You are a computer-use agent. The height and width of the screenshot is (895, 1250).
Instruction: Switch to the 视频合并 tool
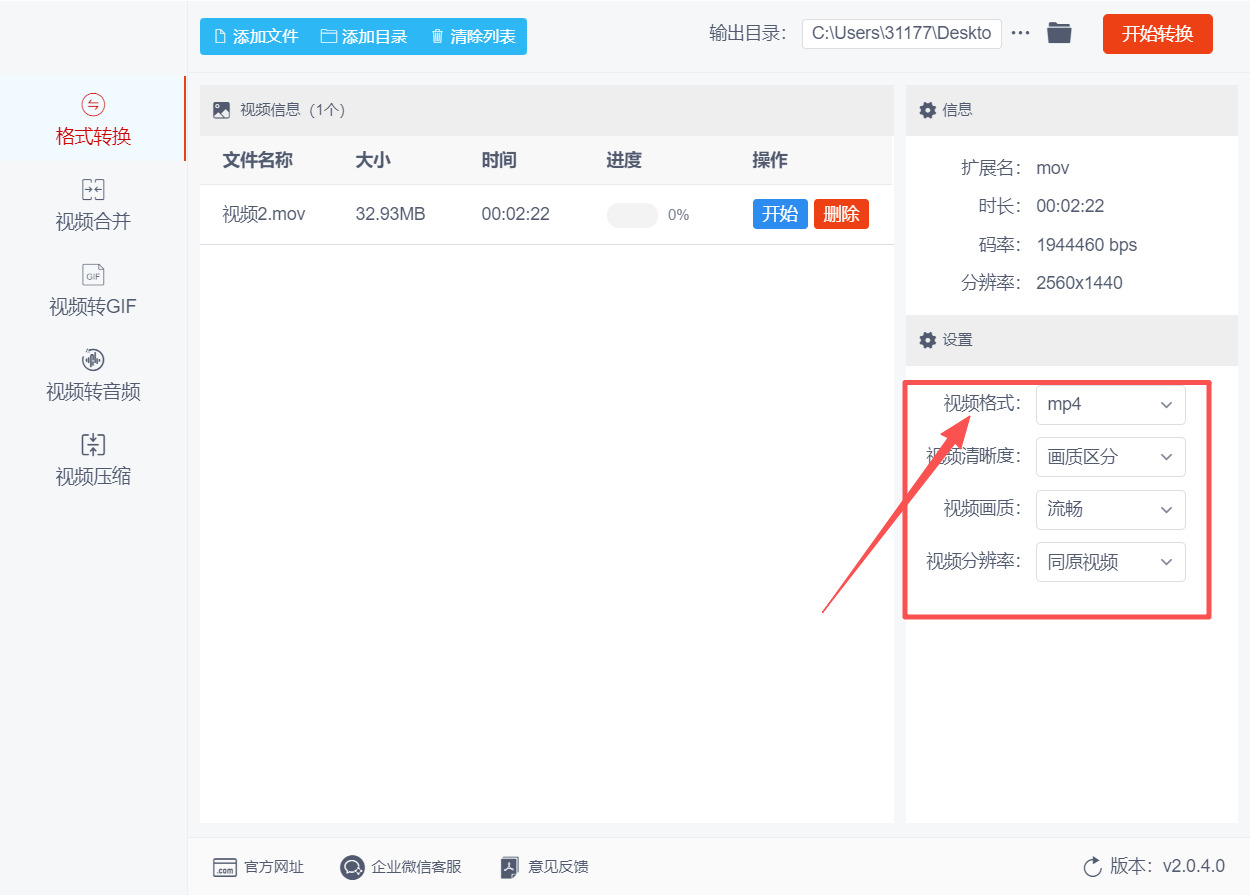(x=92, y=207)
